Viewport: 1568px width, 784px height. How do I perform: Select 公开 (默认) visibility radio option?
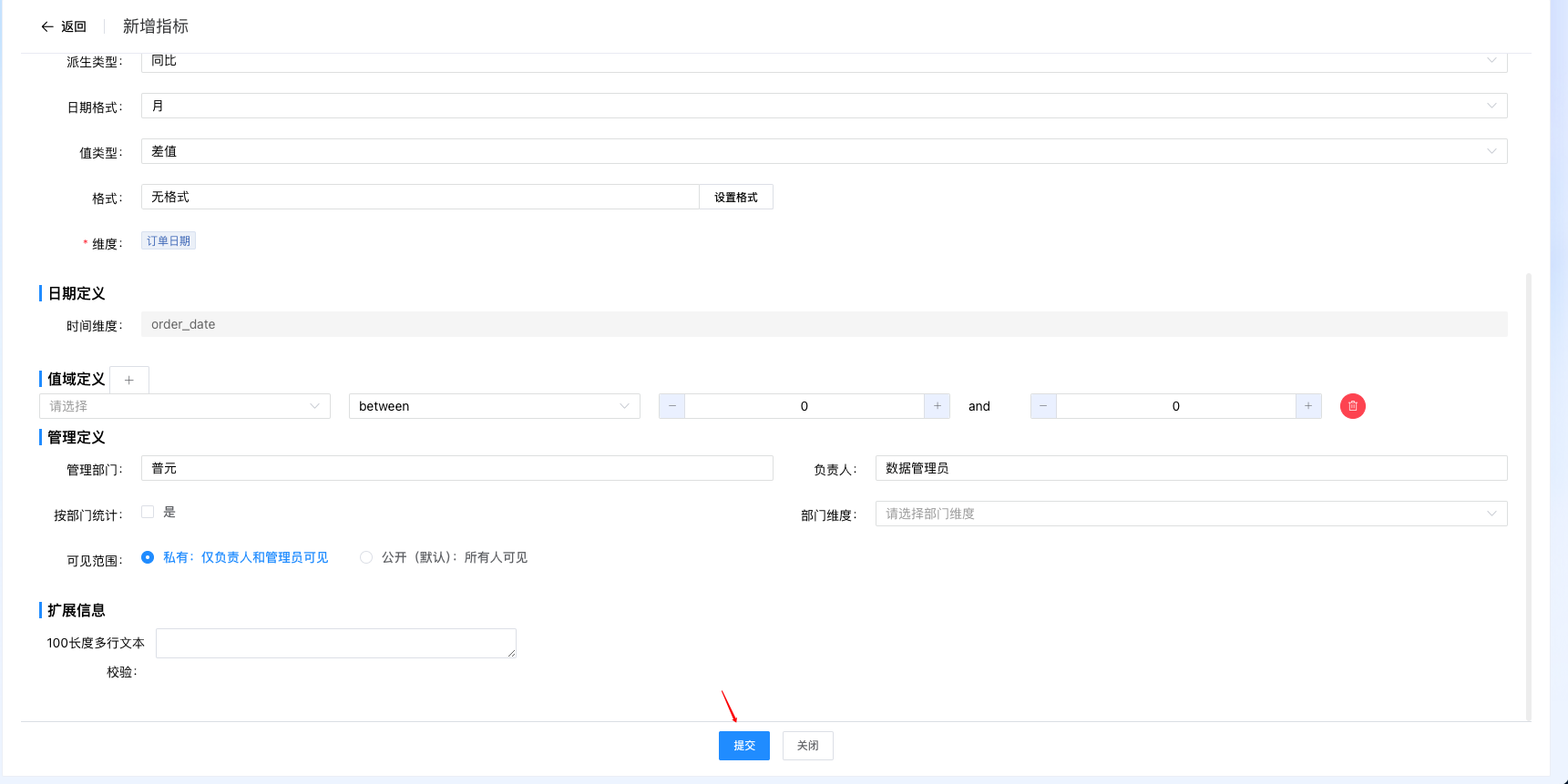pyautogui.click(x=366, y=557)
